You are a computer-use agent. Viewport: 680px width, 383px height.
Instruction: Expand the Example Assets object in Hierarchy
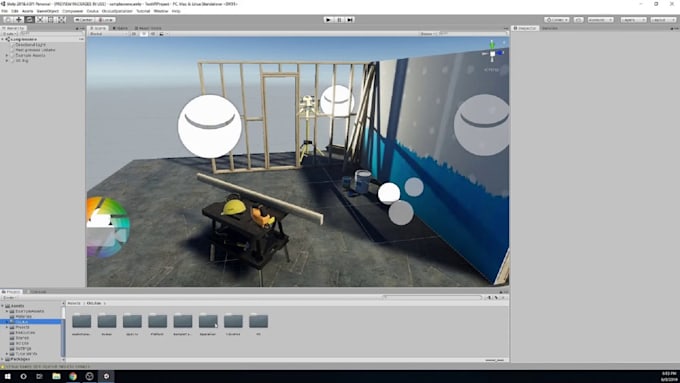tap(7, 56)
